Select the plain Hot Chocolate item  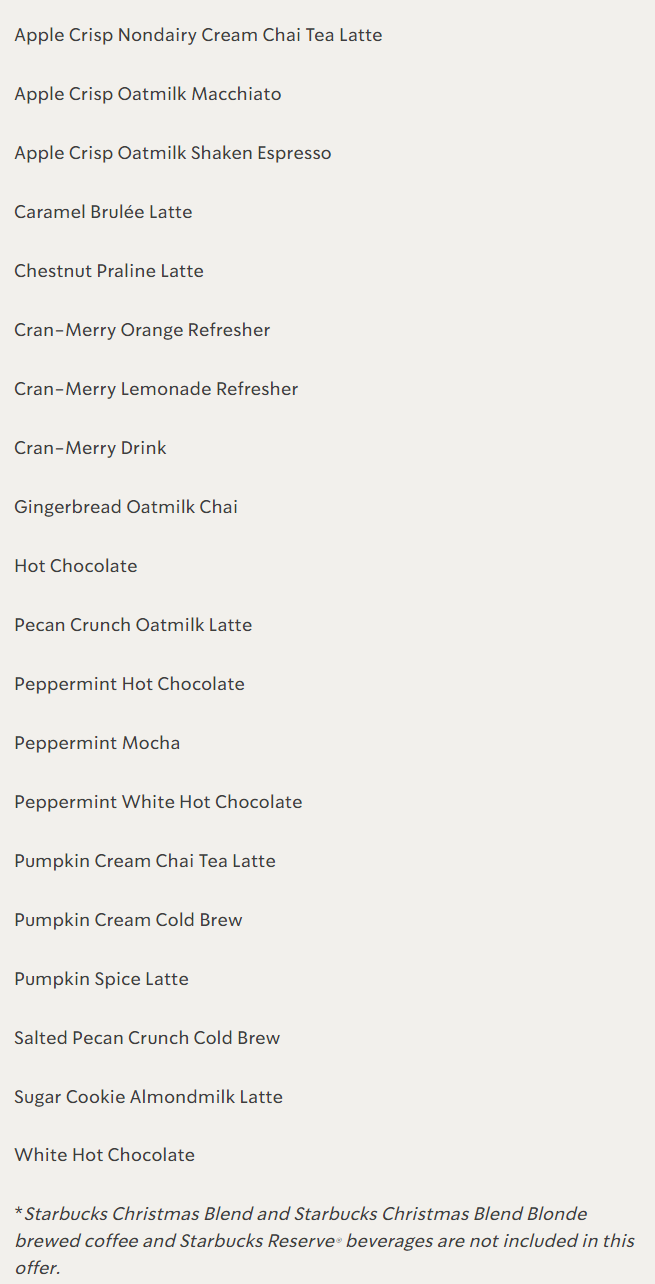click(x=76, y=566)
